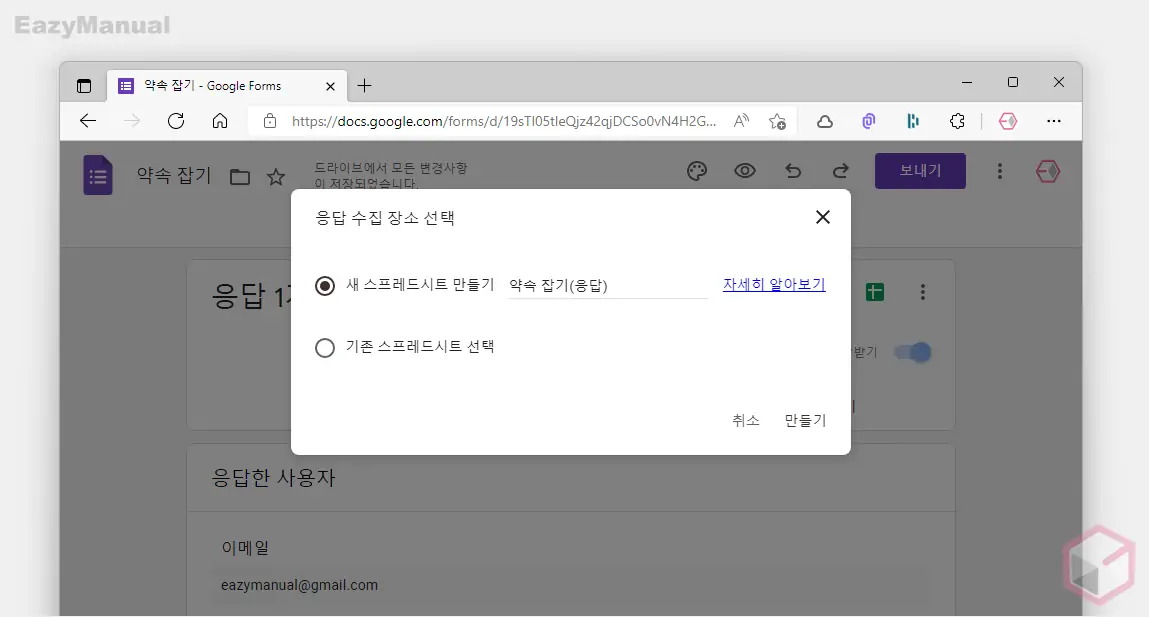This screenshot has width=1149, height=617.
Task: Open the form's more options menu
Action: tap(1000, 171)
